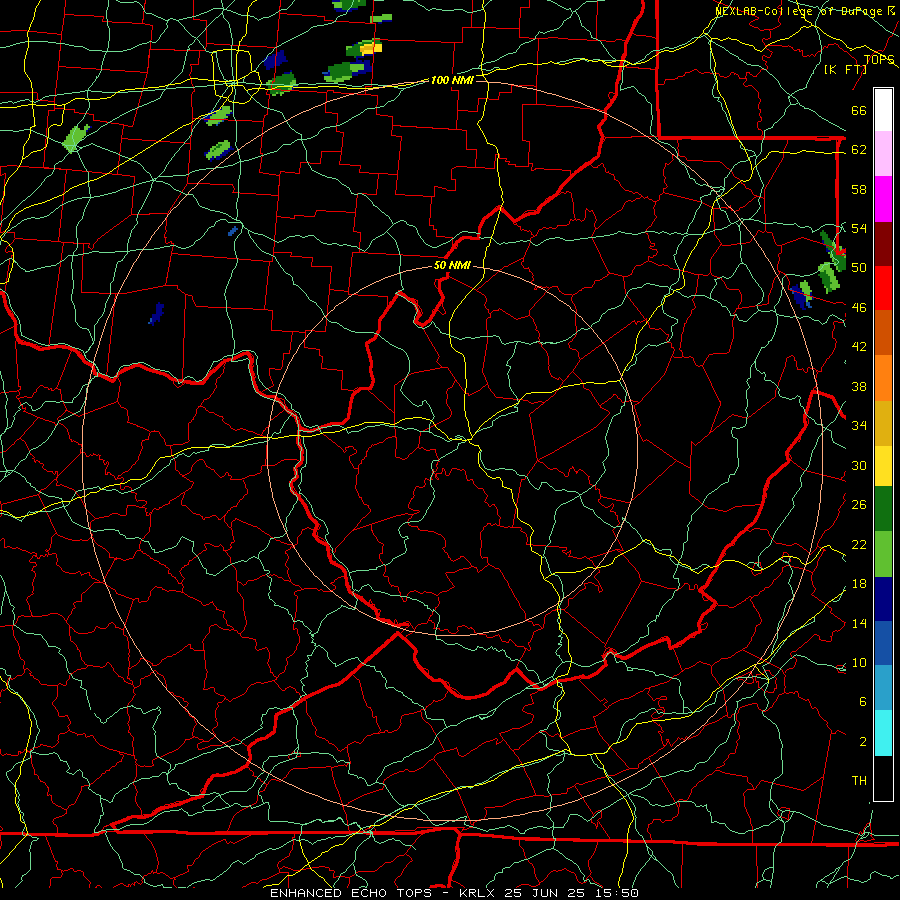Click the legend value "54"
The height and width of the screenshot is (900, 900).
point(859,228)
